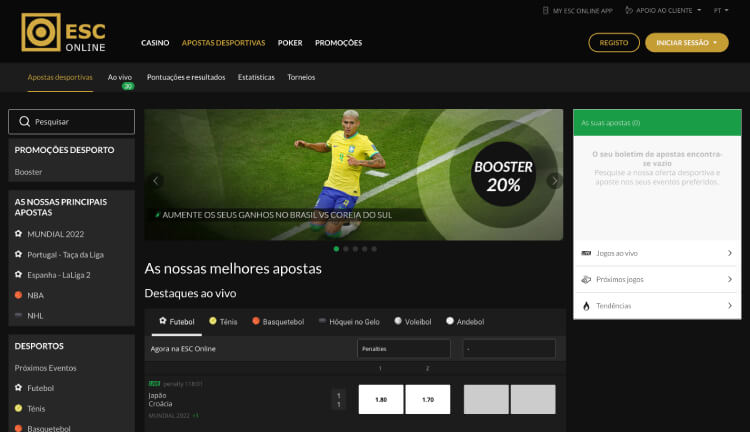
Task: Click the Próximos jogos icon
Action: (586, 279)
